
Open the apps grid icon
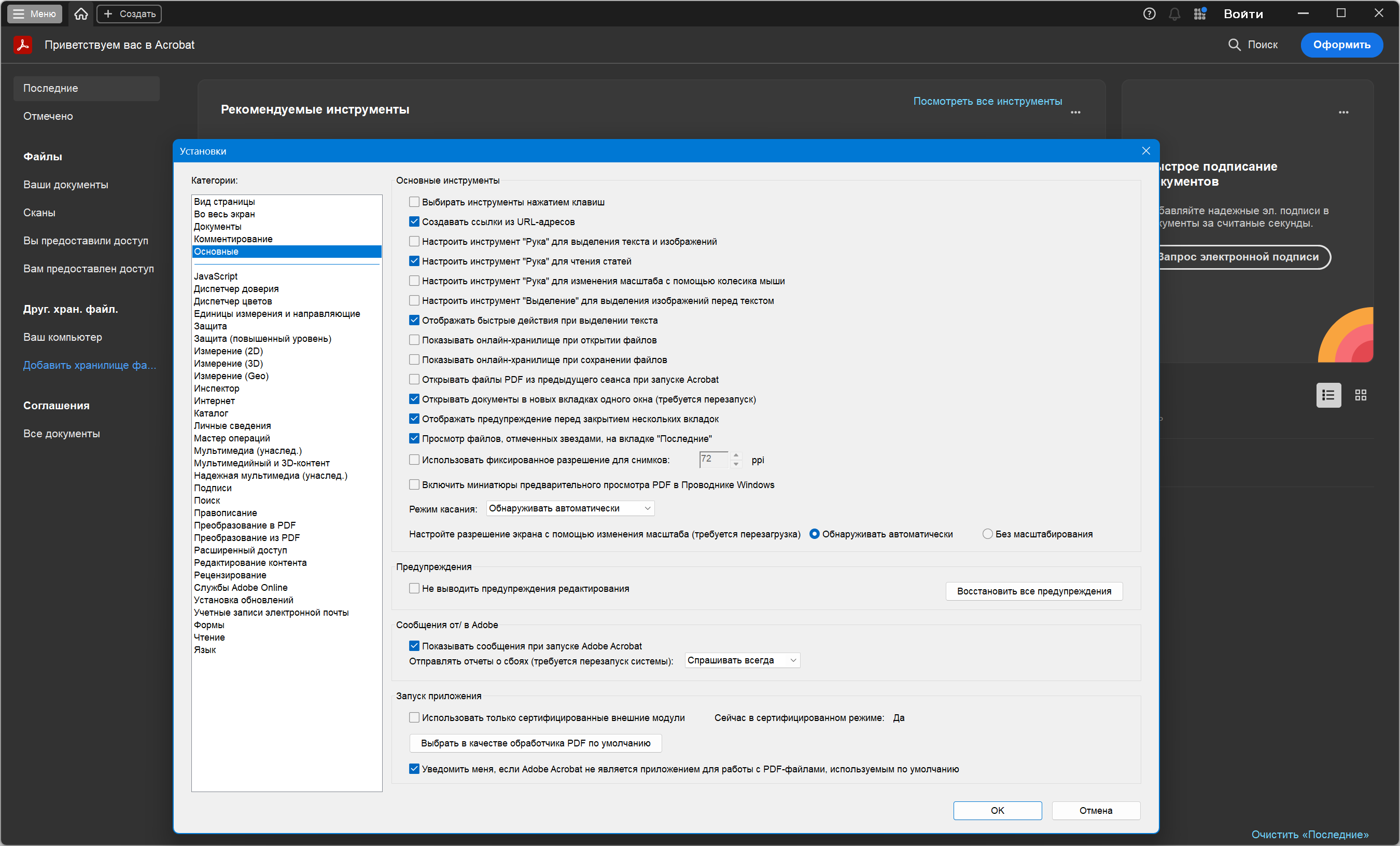click(x=1199, y=13)
